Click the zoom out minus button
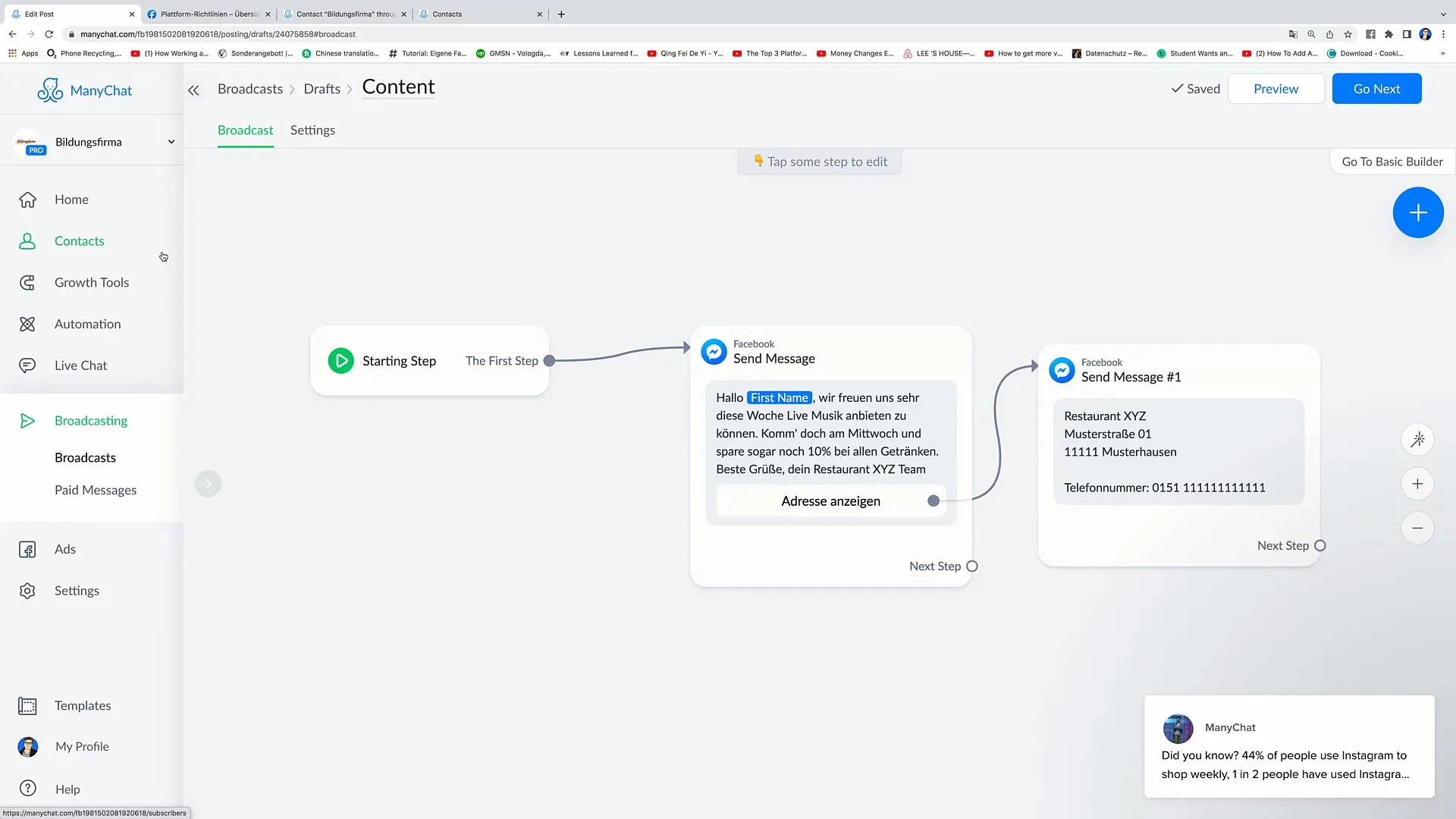 point(1419,527)
